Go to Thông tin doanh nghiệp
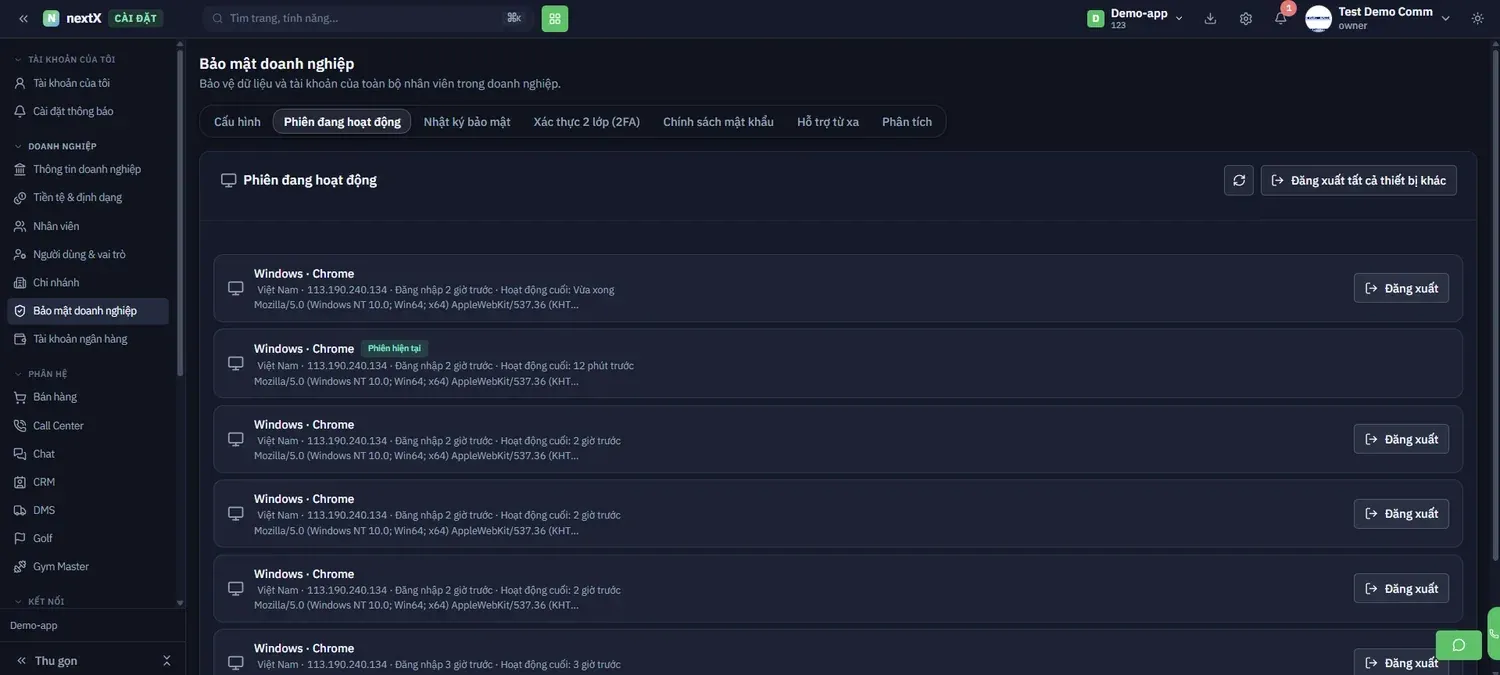1500x675 pixels. click(88, 169)
